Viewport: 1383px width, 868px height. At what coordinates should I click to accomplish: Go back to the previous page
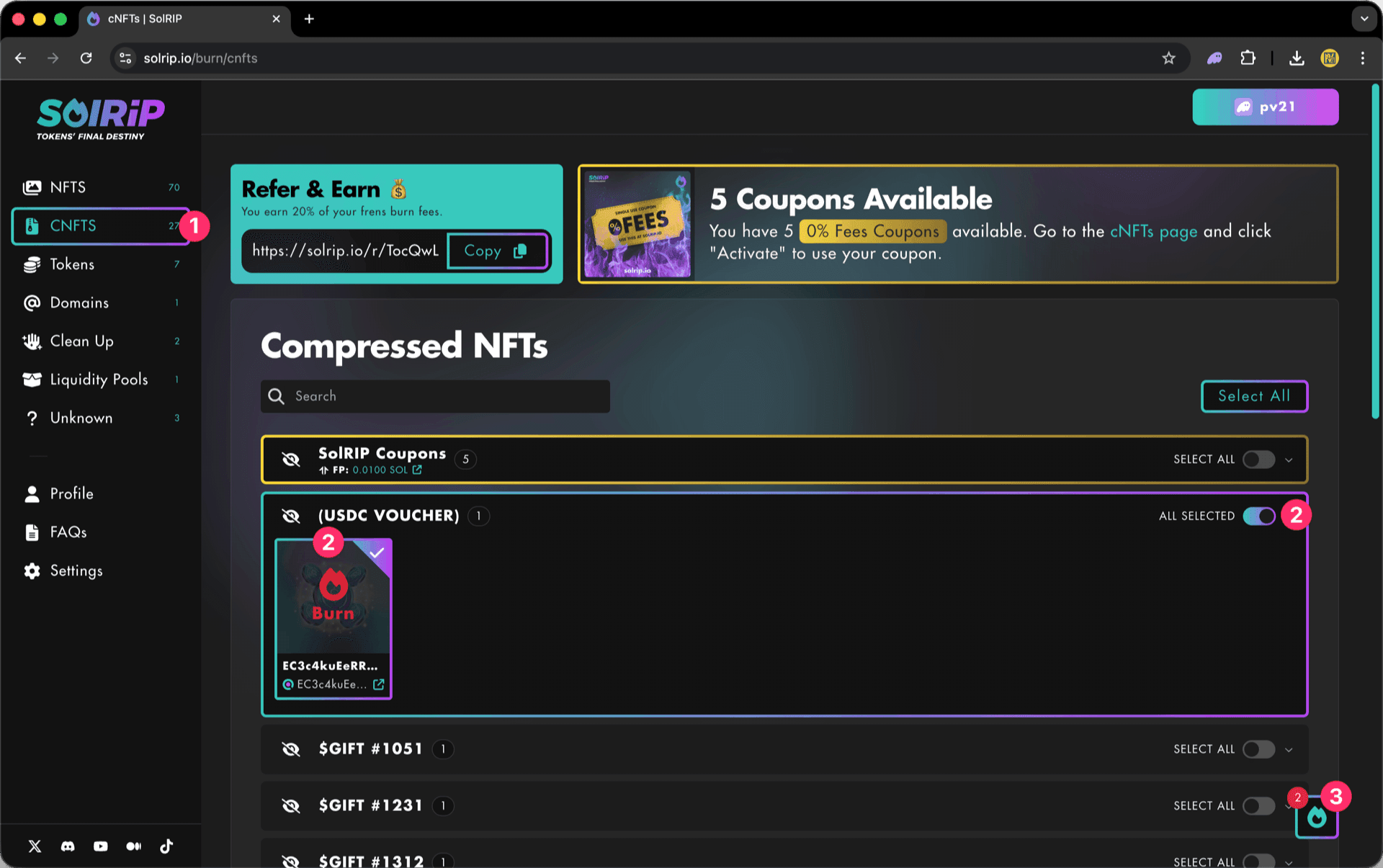click(x=20, y=58)
